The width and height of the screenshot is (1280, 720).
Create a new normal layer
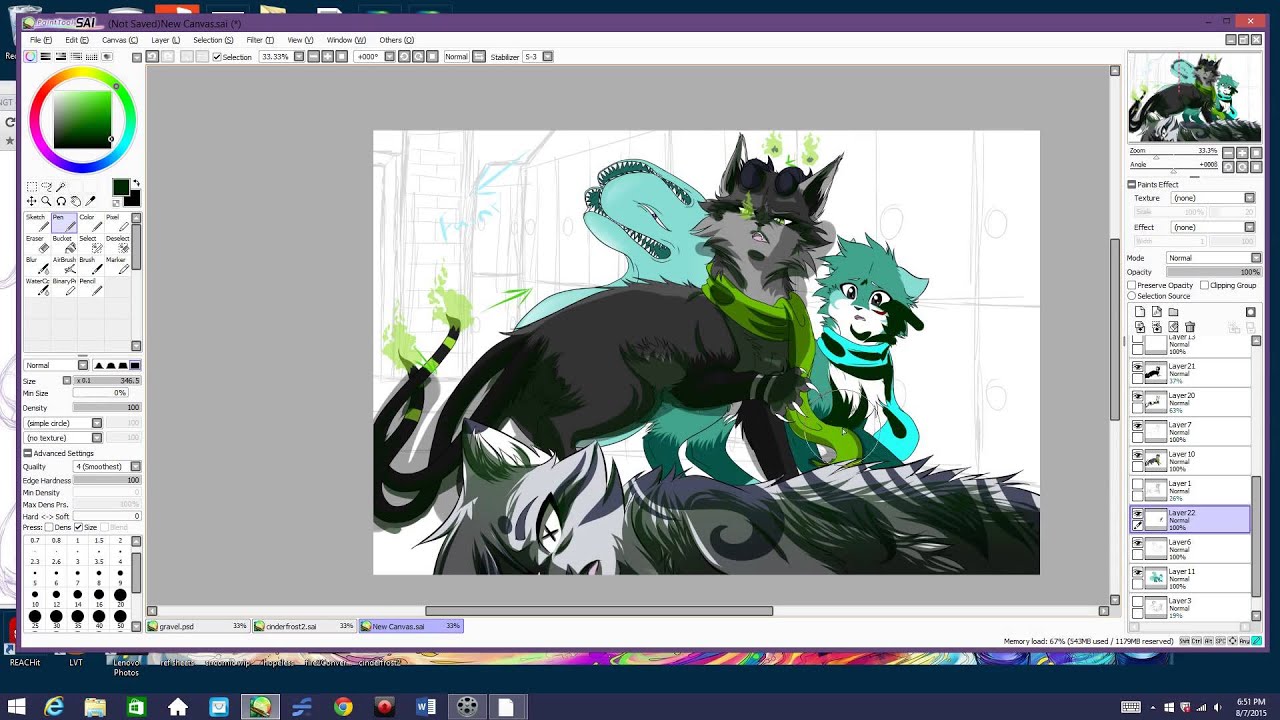1139,312
